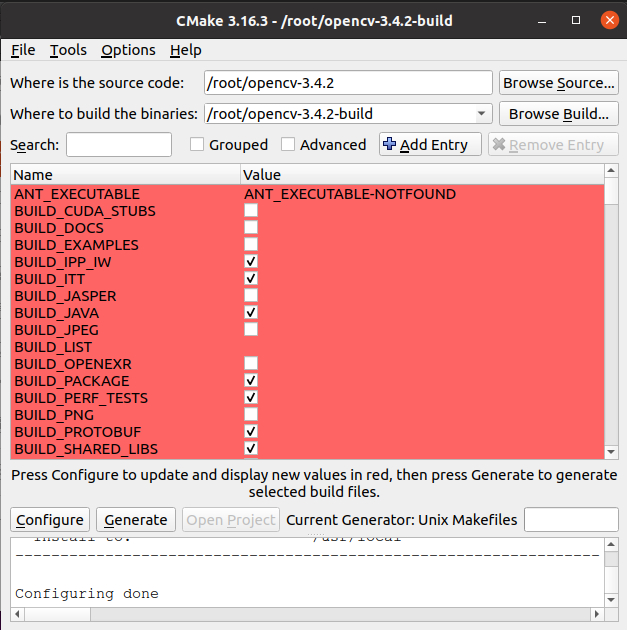Click the ANT_EXECUTABLE-NOTFOUND value
Screen dimensions: 627x630
pyautogui.click(x=350, y=194)
